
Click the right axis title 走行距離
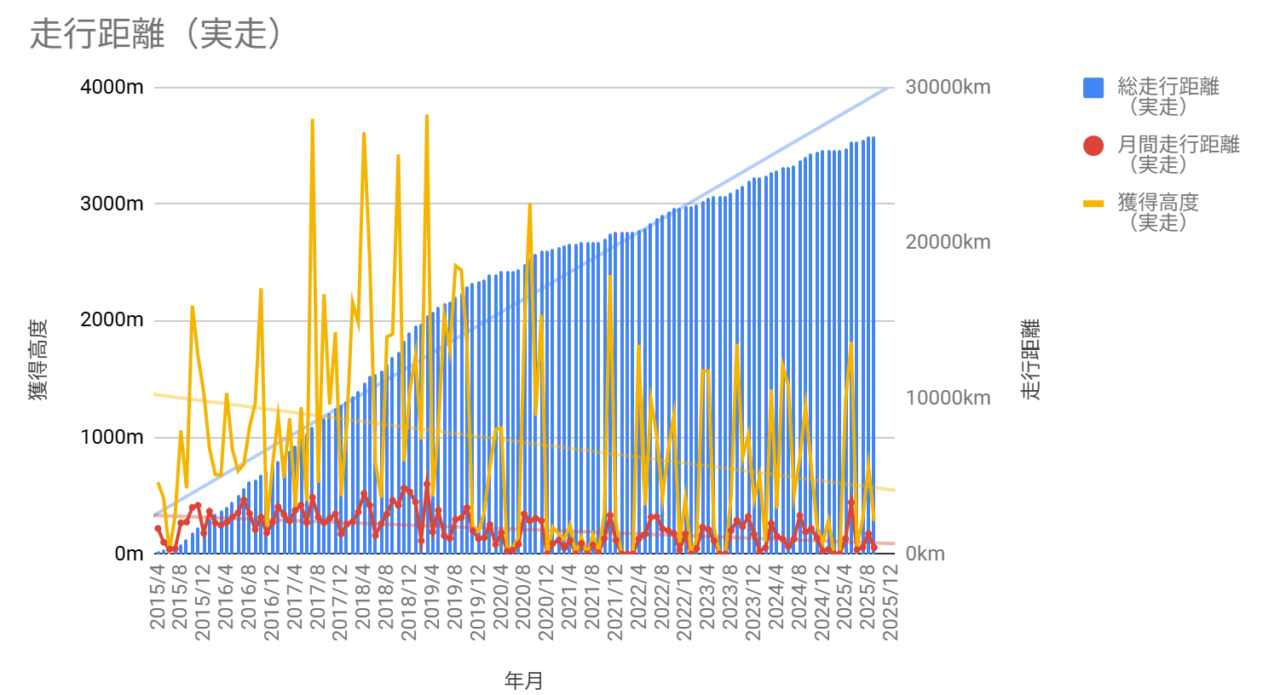coord(1031,360)
